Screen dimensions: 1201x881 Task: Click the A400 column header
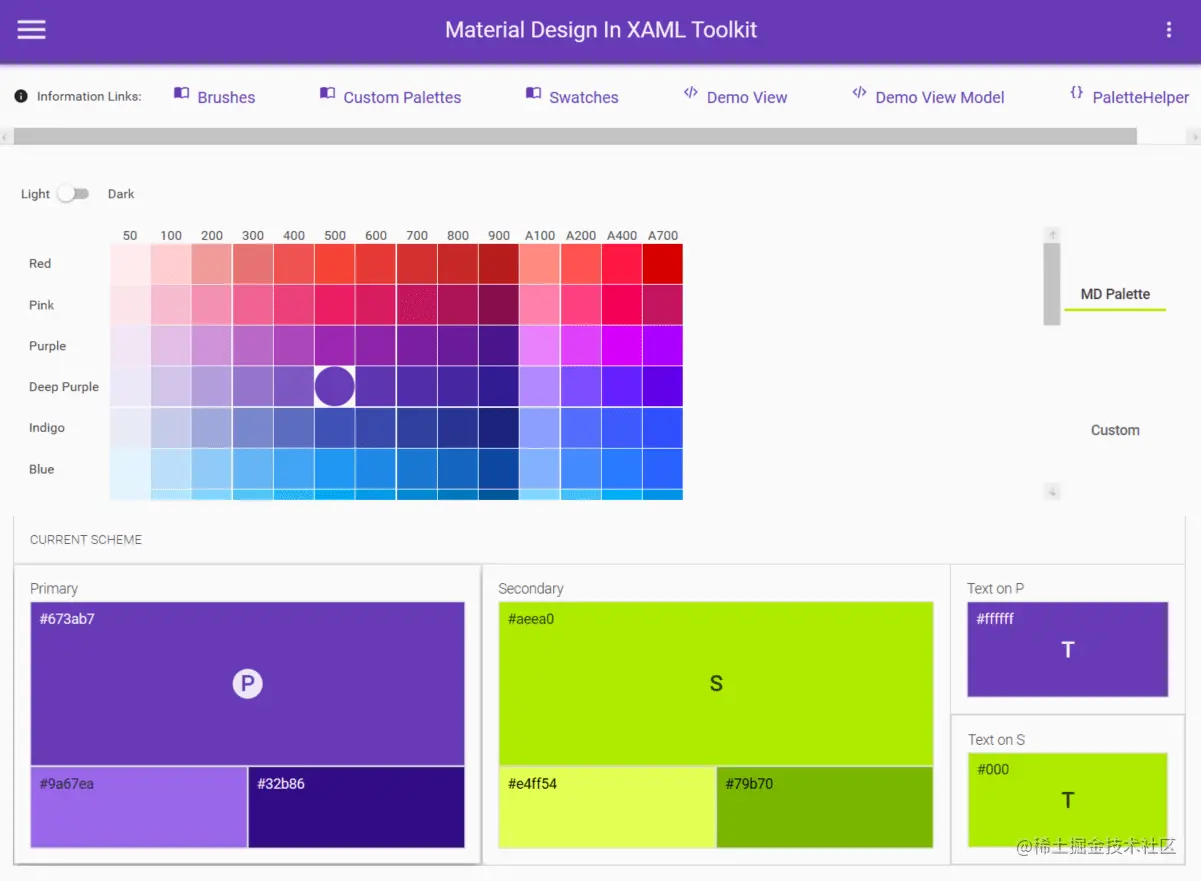622,236
